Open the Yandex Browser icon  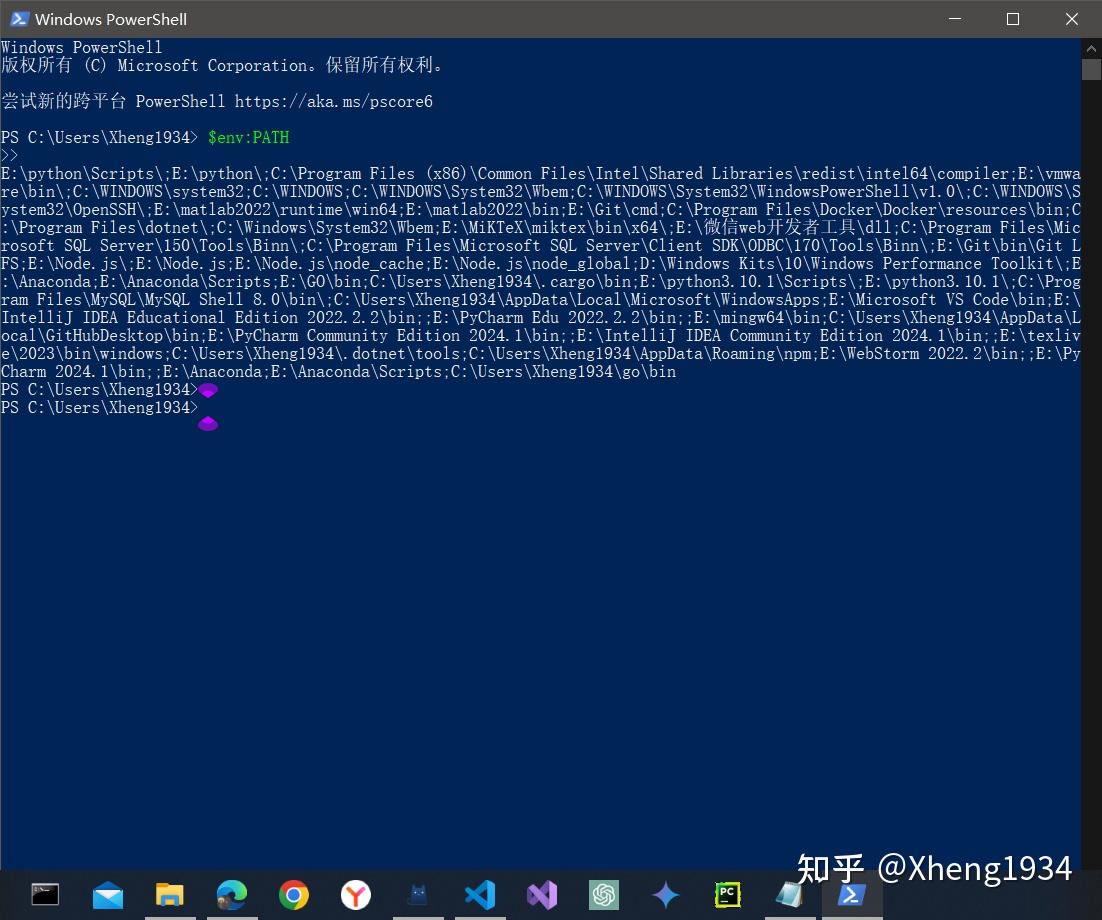(x=355, y=895)
